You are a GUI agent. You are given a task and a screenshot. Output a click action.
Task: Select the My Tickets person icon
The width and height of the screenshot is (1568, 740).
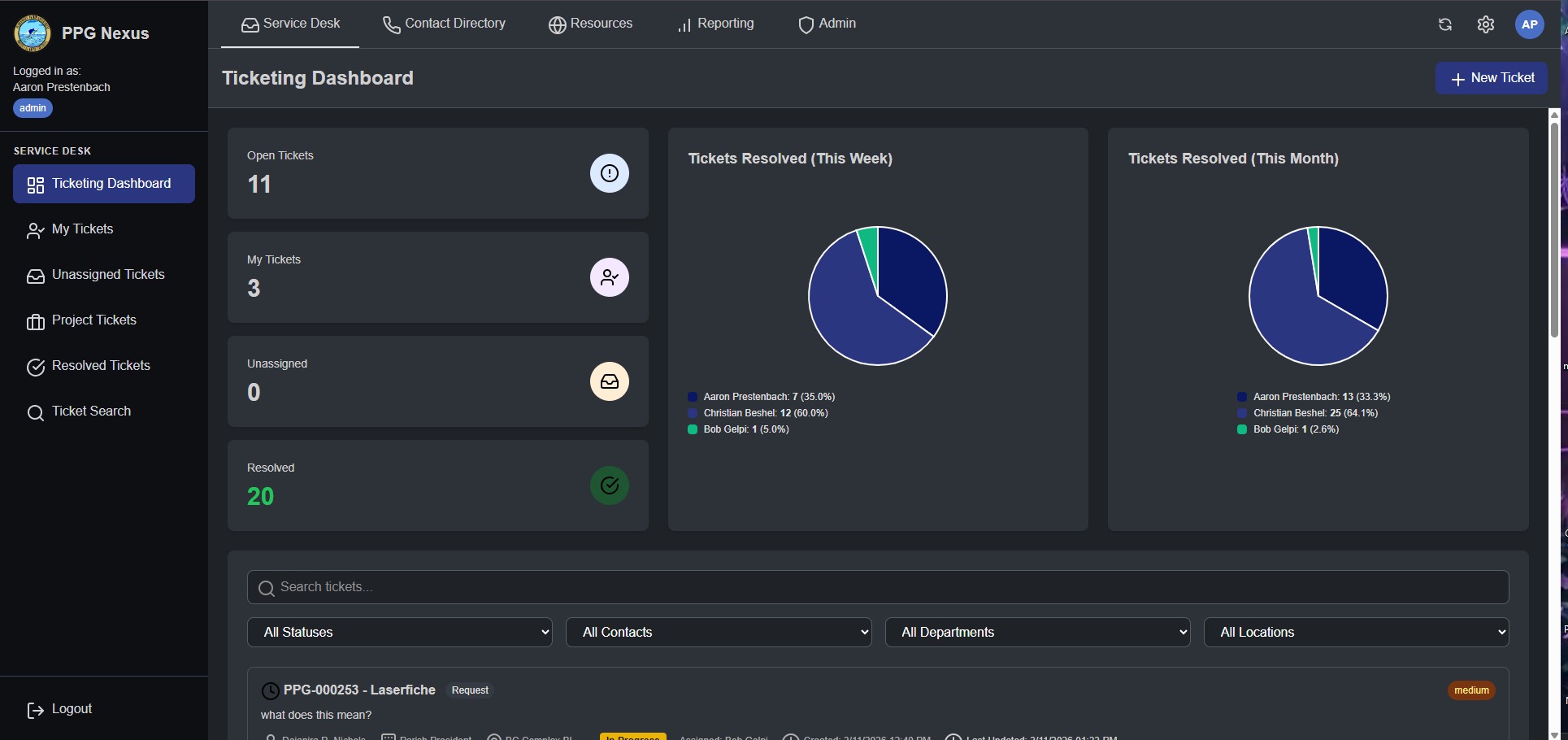click(610, 277)
